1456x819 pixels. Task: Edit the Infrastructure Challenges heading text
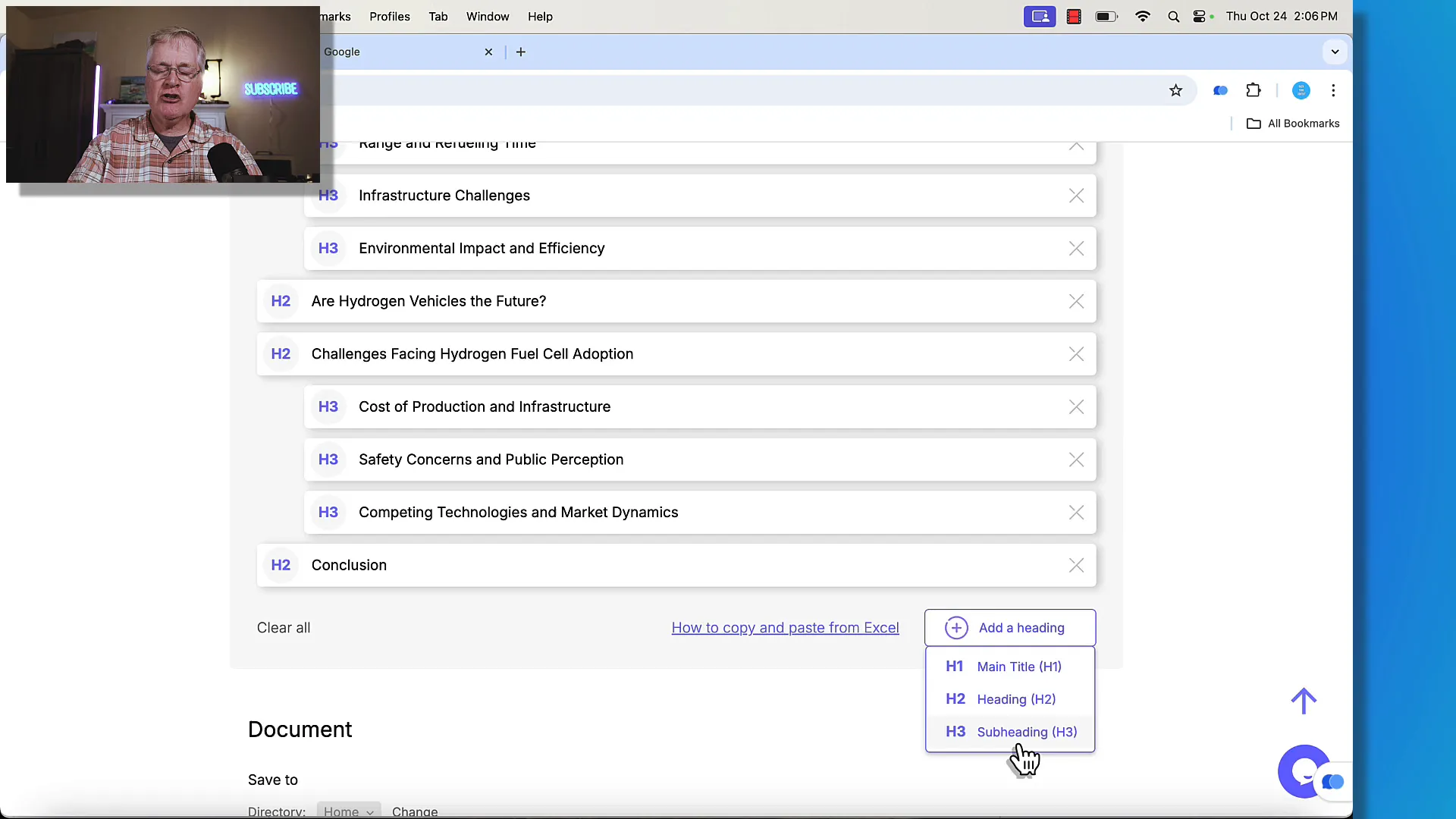[444, 196]
